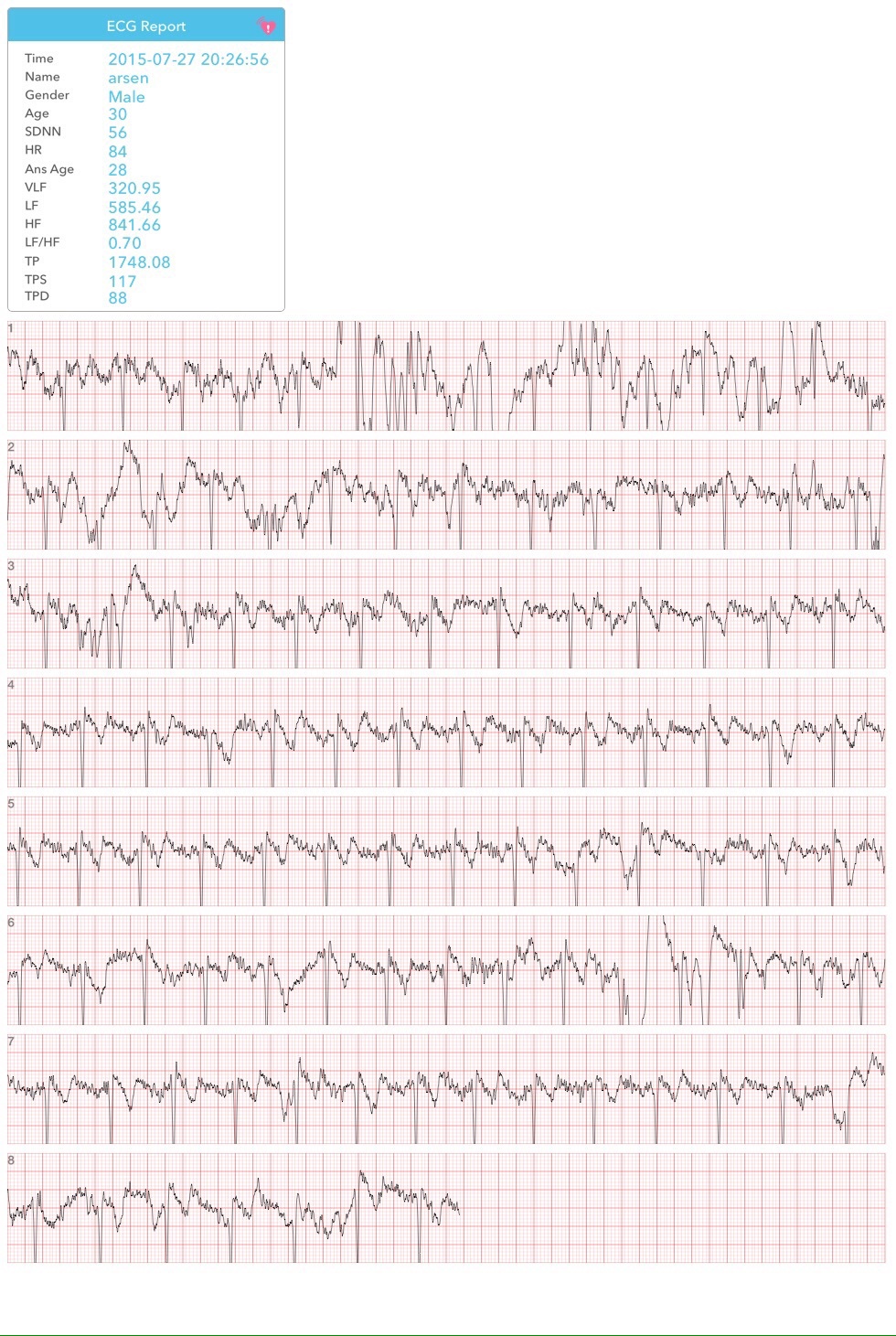Click the Gender label

(x=47, y=95)
